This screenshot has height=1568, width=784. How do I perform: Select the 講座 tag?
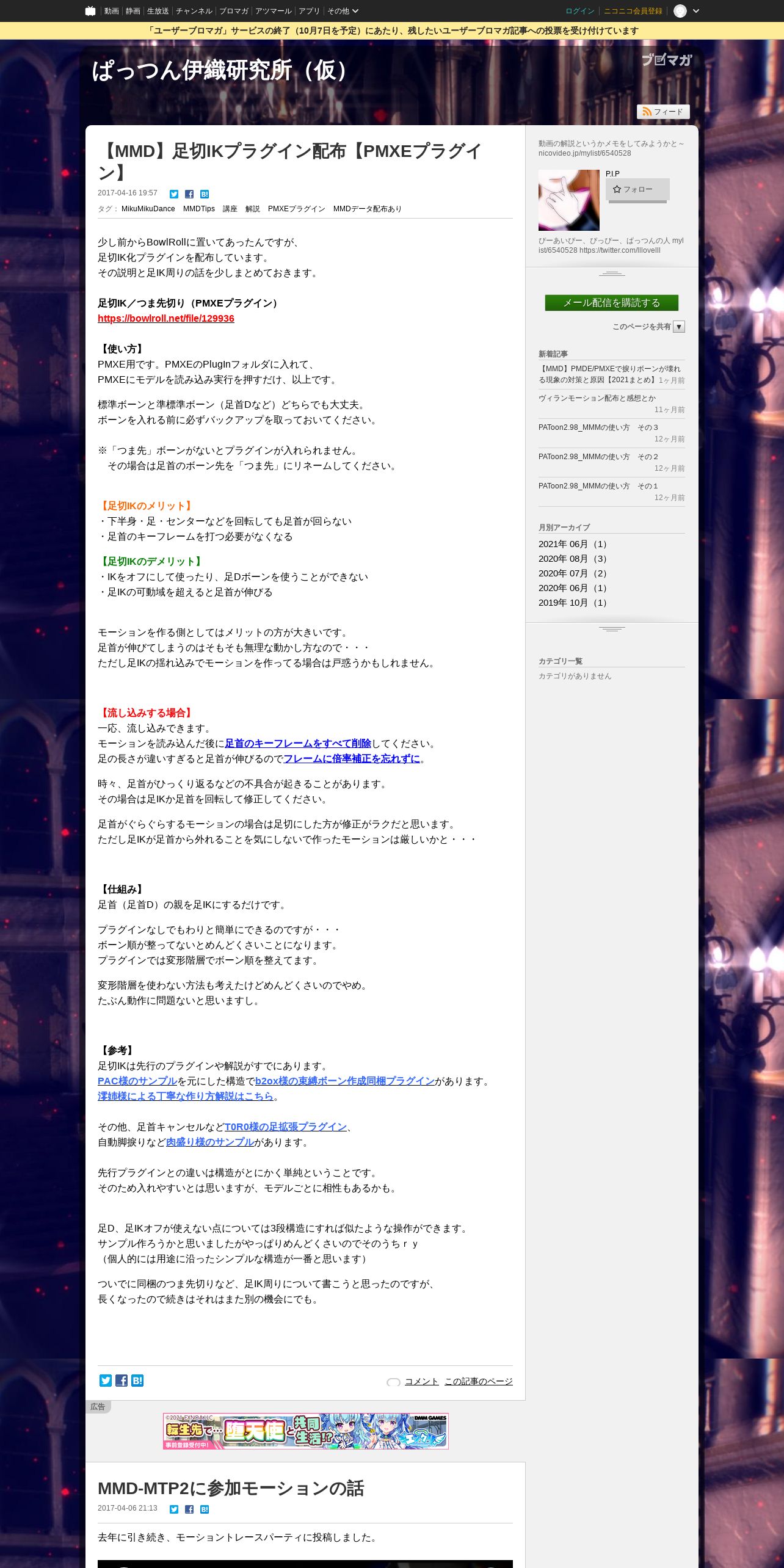click(230, 209)
